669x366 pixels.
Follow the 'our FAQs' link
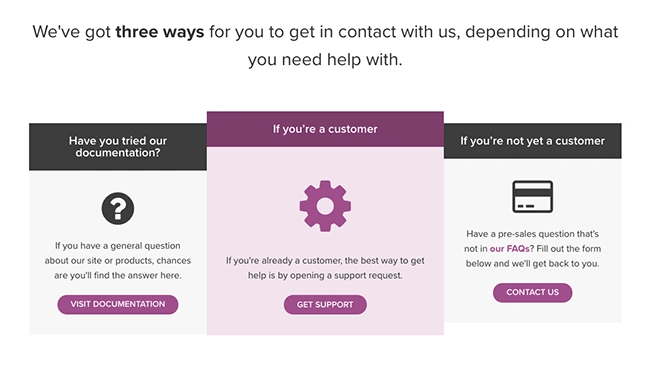tap(509, 249)
